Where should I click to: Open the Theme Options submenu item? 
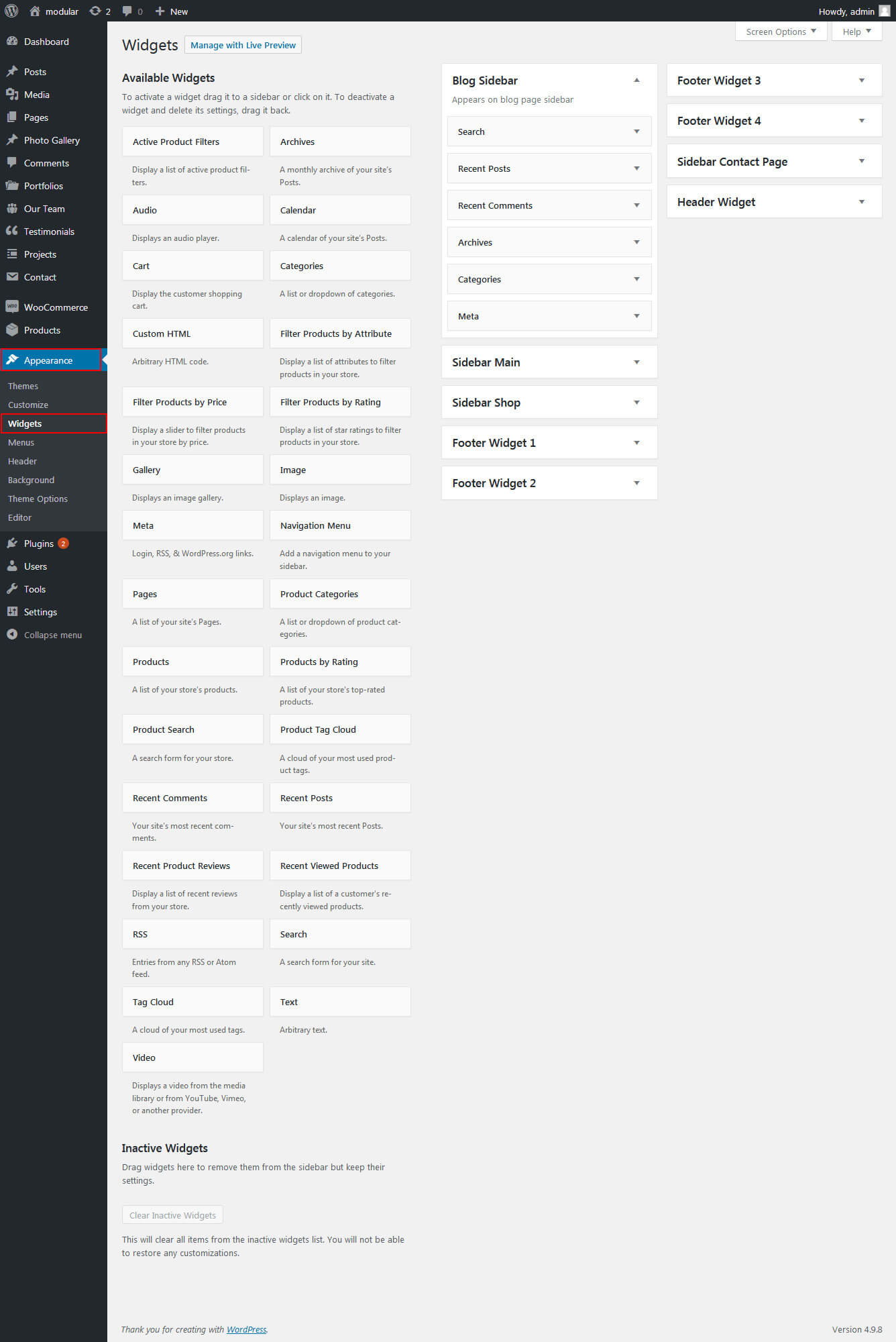pos(38,499)
